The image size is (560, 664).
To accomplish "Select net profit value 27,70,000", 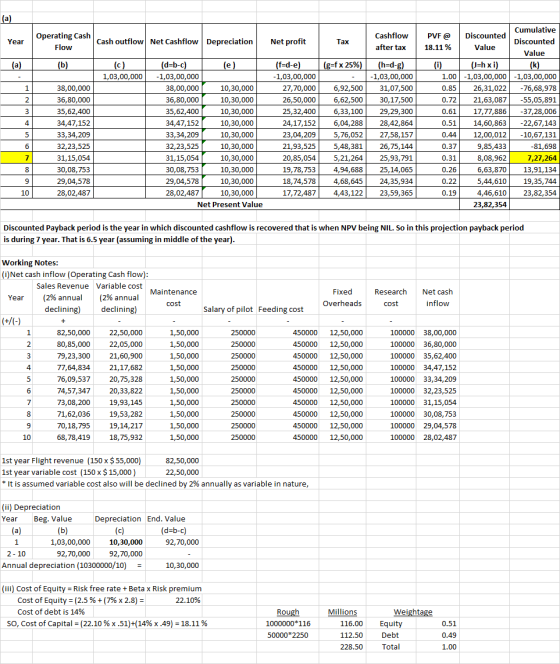I will (299, 88).
